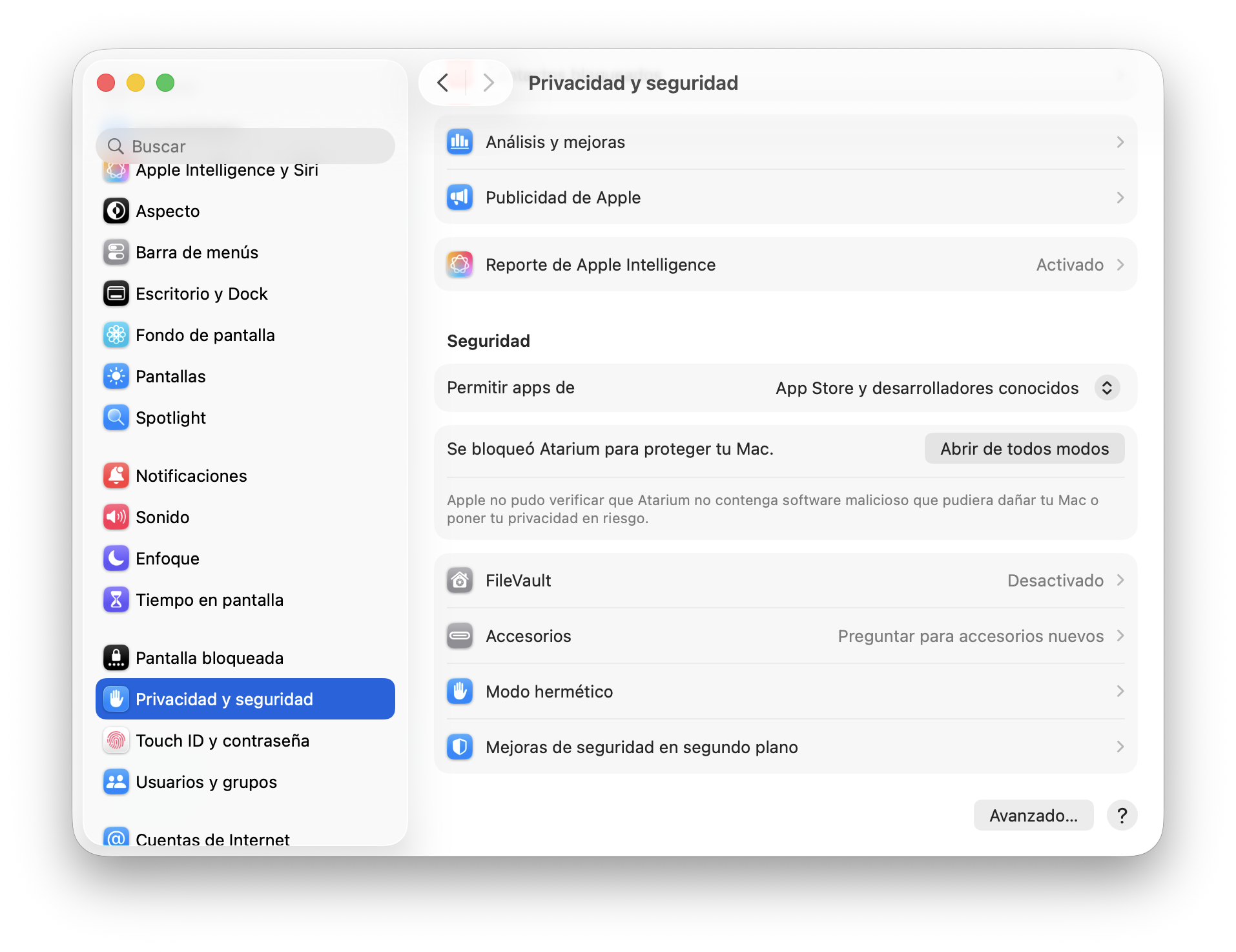This screenshot has width=1236, height=952.
Task: Select Barra de menús in the sidebar
Action: click(x=245, y=253)
